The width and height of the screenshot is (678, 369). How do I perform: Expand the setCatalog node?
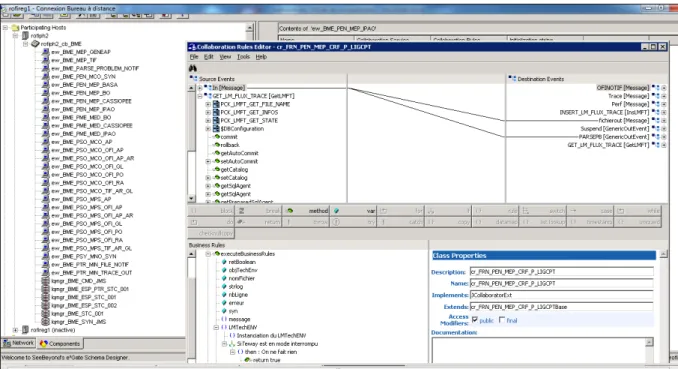point(208,178)
